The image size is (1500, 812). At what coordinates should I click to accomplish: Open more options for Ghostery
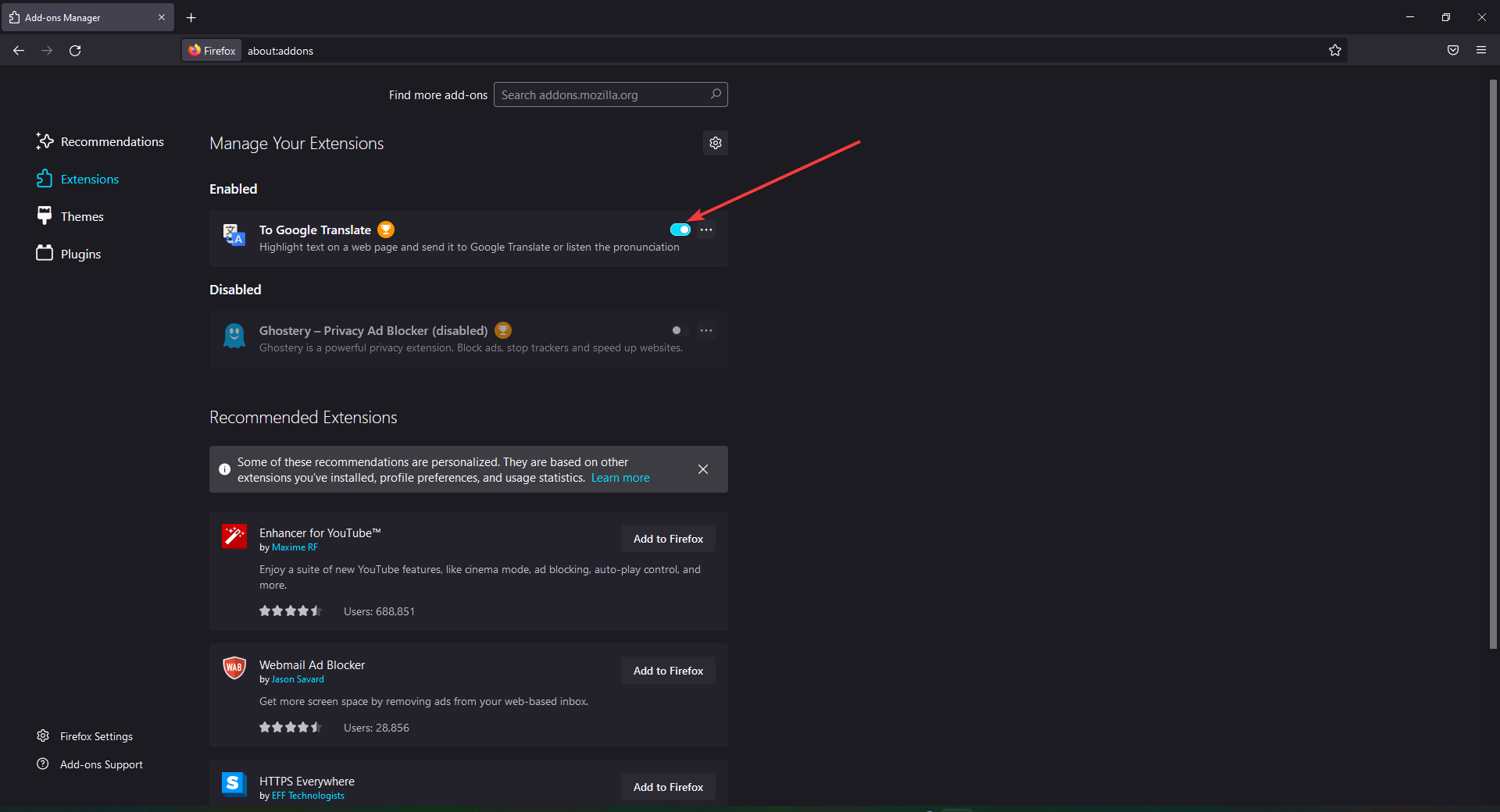[706, 330]
